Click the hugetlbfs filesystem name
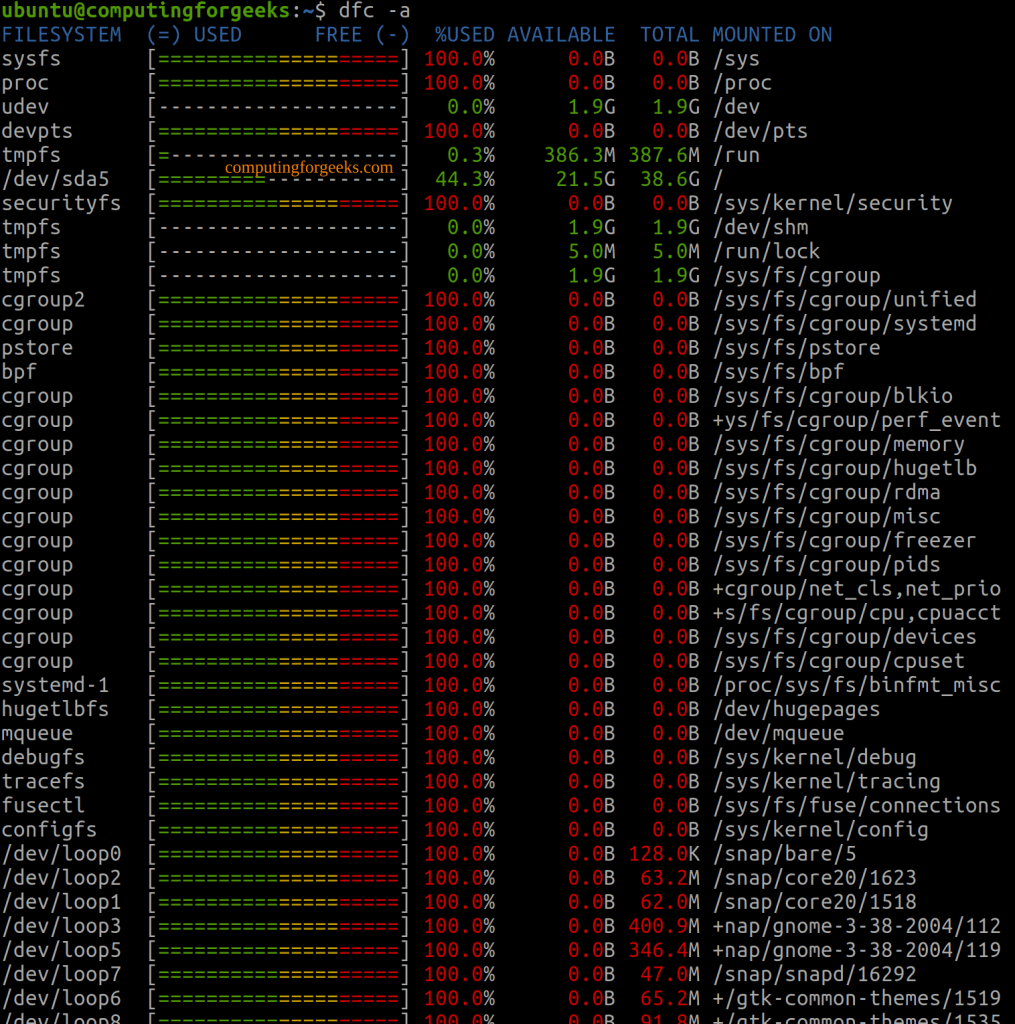This screenshot has height=1024, width=1015. click(56, 709)
